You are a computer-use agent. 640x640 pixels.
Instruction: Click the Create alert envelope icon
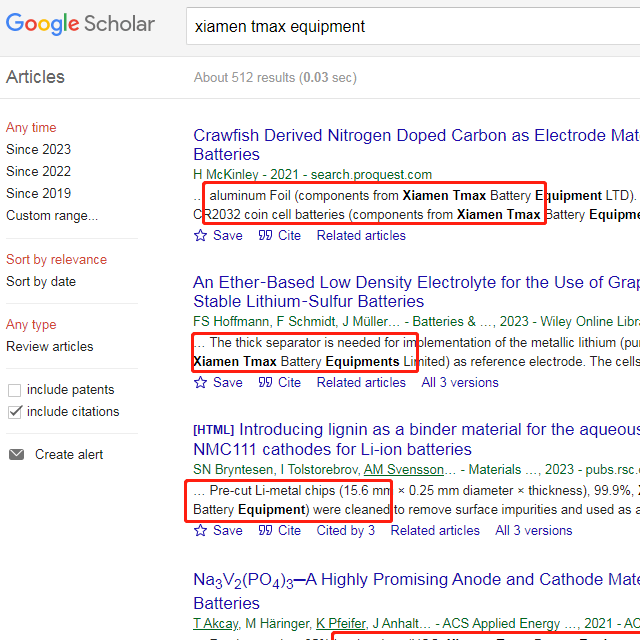[x=16, y=454]
